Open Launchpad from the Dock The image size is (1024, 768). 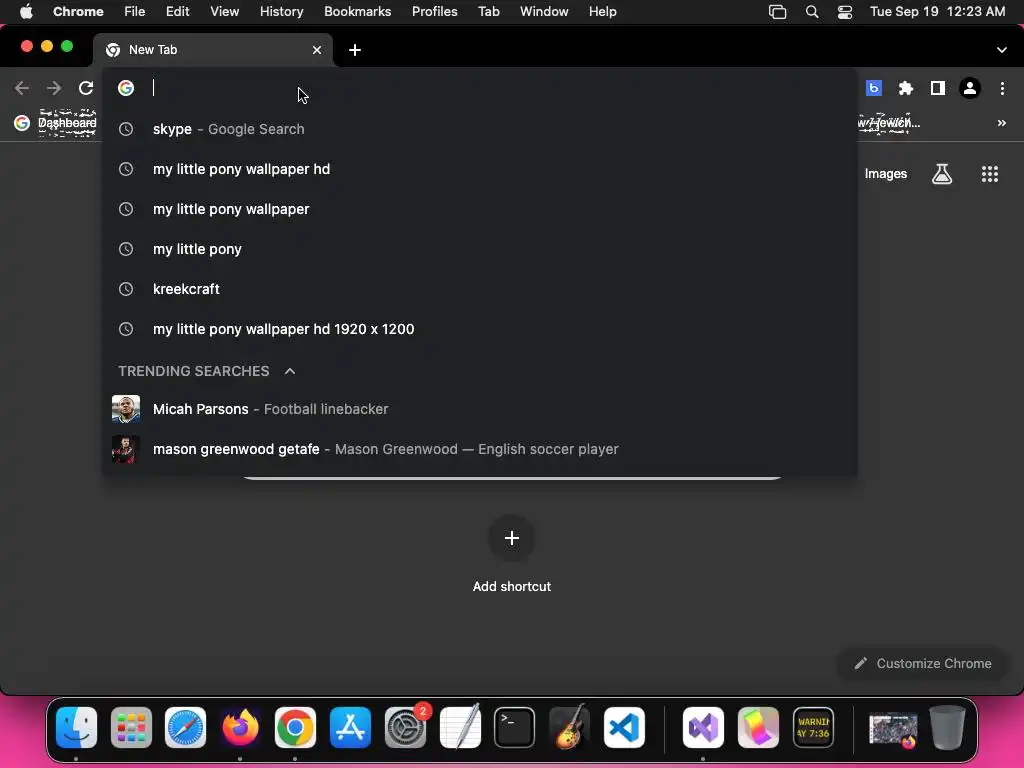(x=131, y=727)
